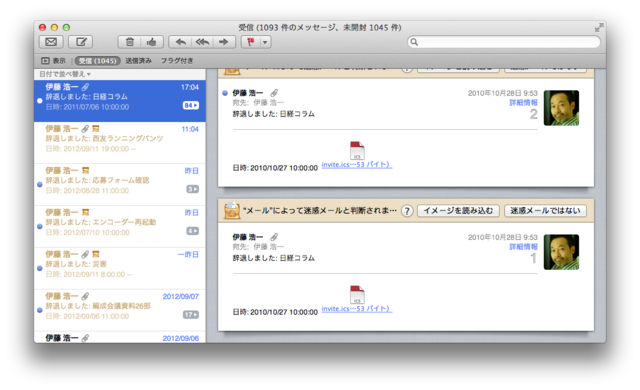Open invite.ics link in message 2
This screenshot has height=390, width=640.
click(357, 164)
